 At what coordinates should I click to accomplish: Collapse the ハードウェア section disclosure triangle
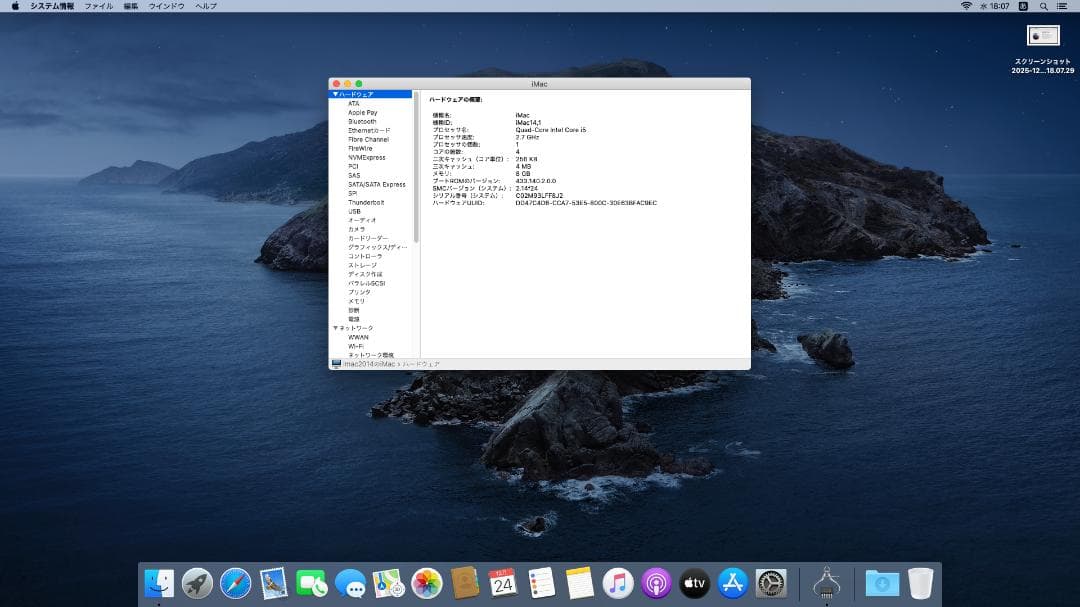click(x=336, y=93)
